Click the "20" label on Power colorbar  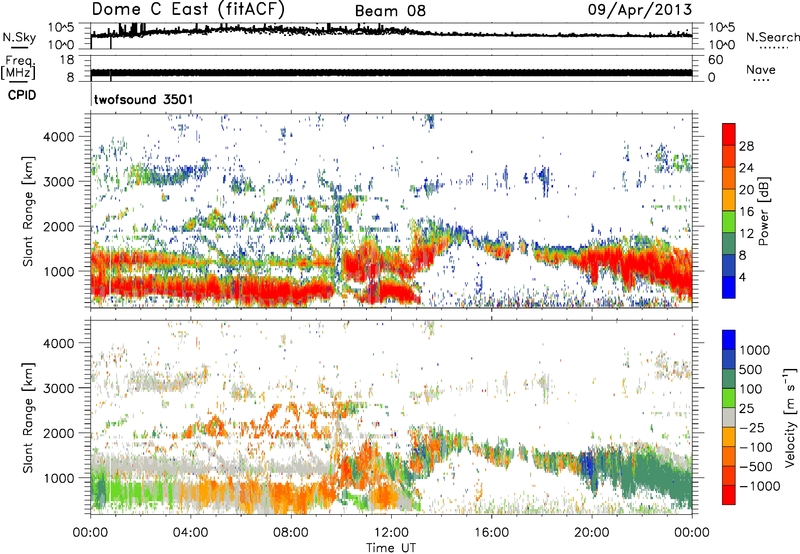(746, 190)
